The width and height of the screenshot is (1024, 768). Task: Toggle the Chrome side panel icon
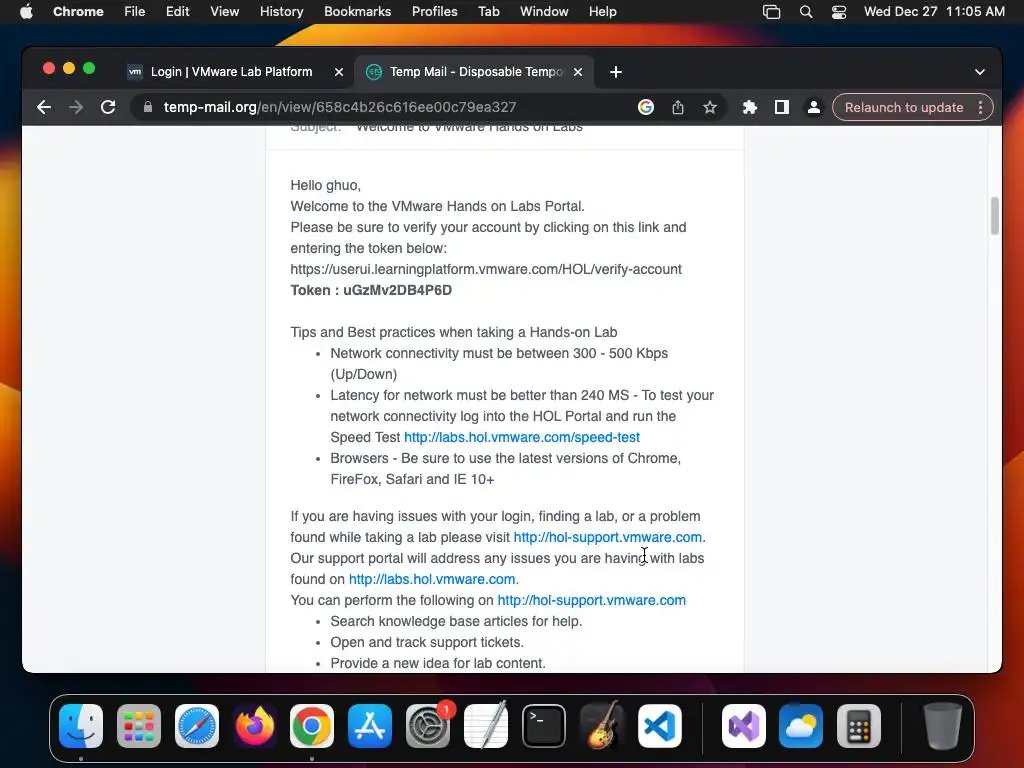point(782,107)
